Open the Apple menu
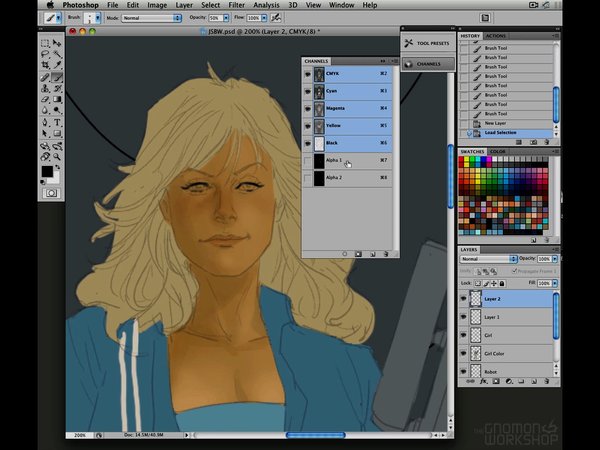 click(50, 5)
